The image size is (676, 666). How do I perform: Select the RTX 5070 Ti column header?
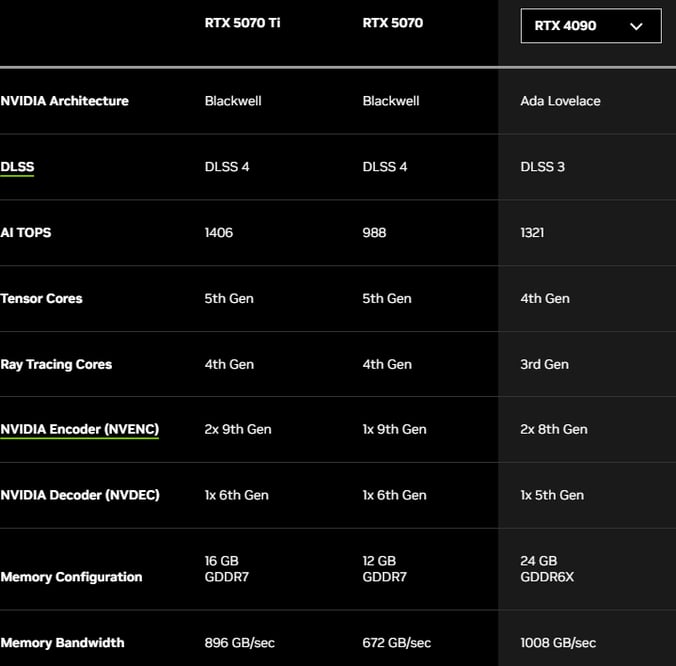click(242, 23)
